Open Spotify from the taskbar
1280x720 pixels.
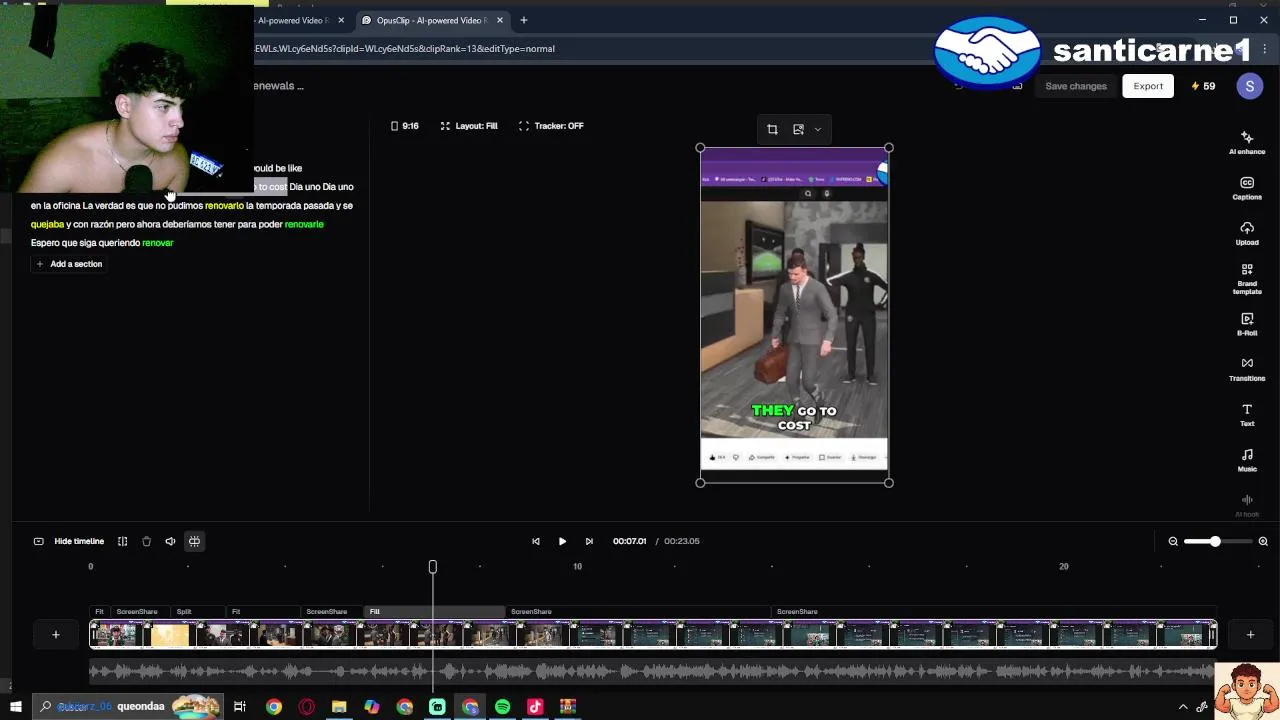[502, 707]
